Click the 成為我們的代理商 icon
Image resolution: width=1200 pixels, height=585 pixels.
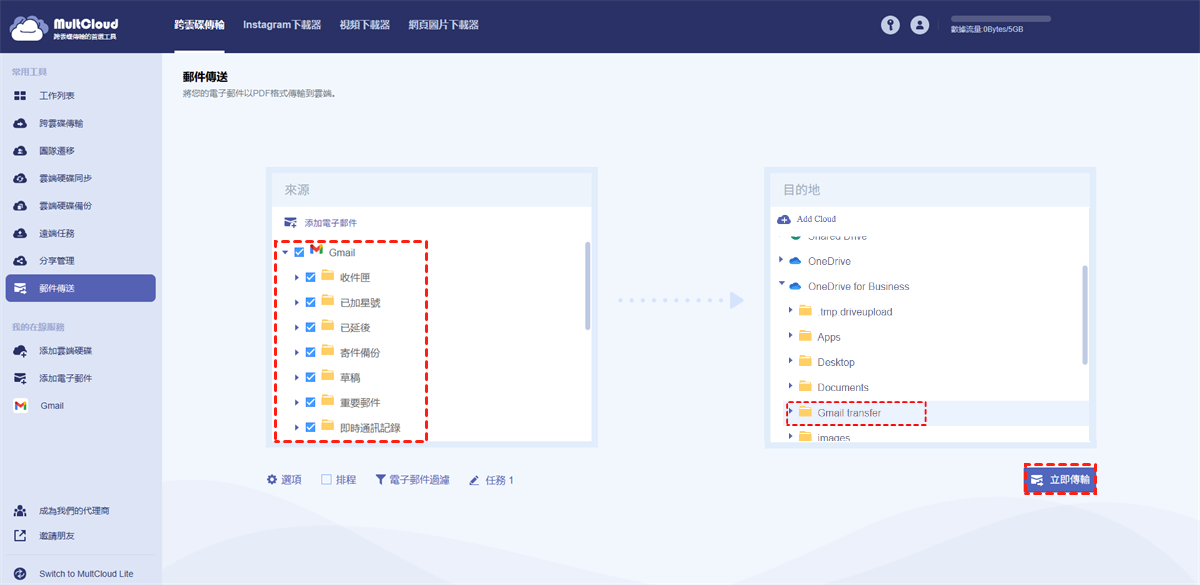click(x=20, y=511)
